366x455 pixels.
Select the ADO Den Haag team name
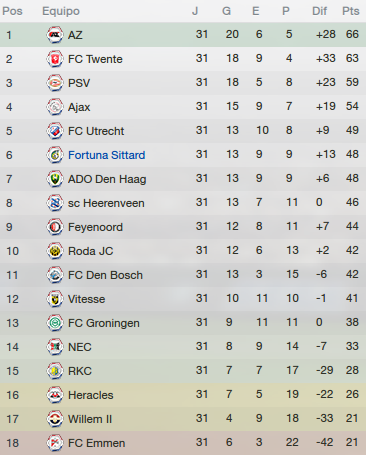coord(107,179)
